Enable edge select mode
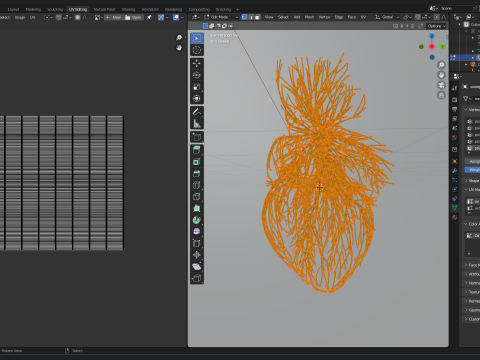The height and width of the screenshot is (360, 480). coord(251,17)
